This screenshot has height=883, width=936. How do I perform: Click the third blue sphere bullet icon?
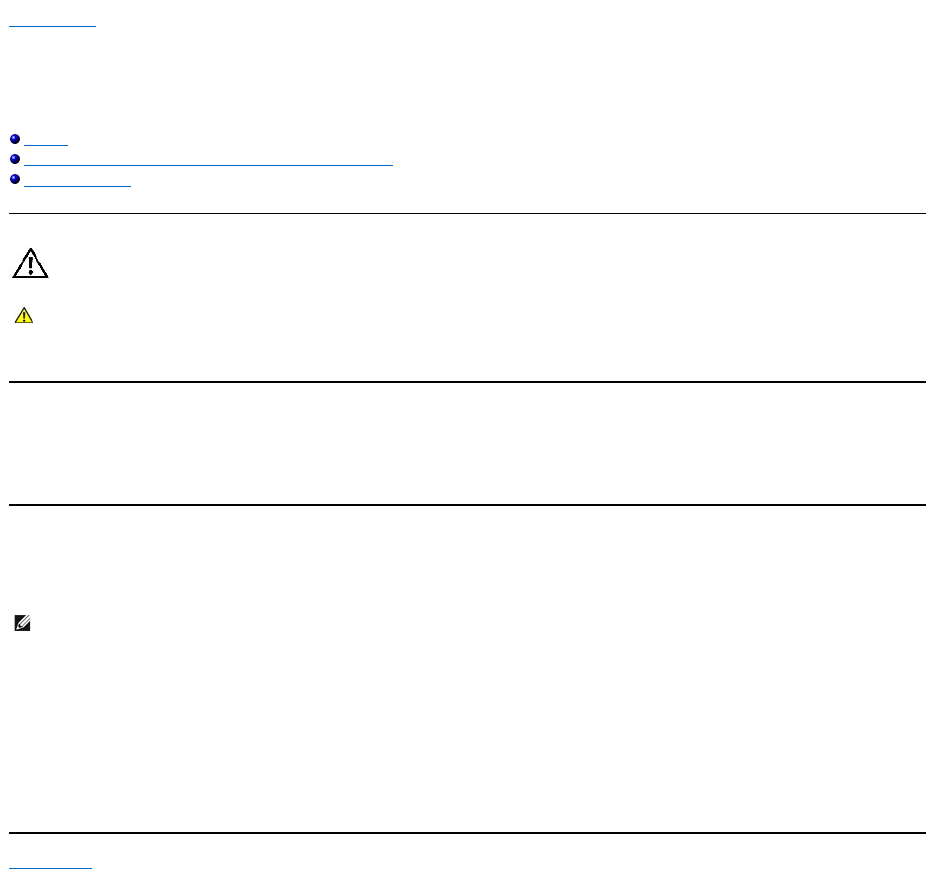tap(15, 179)
